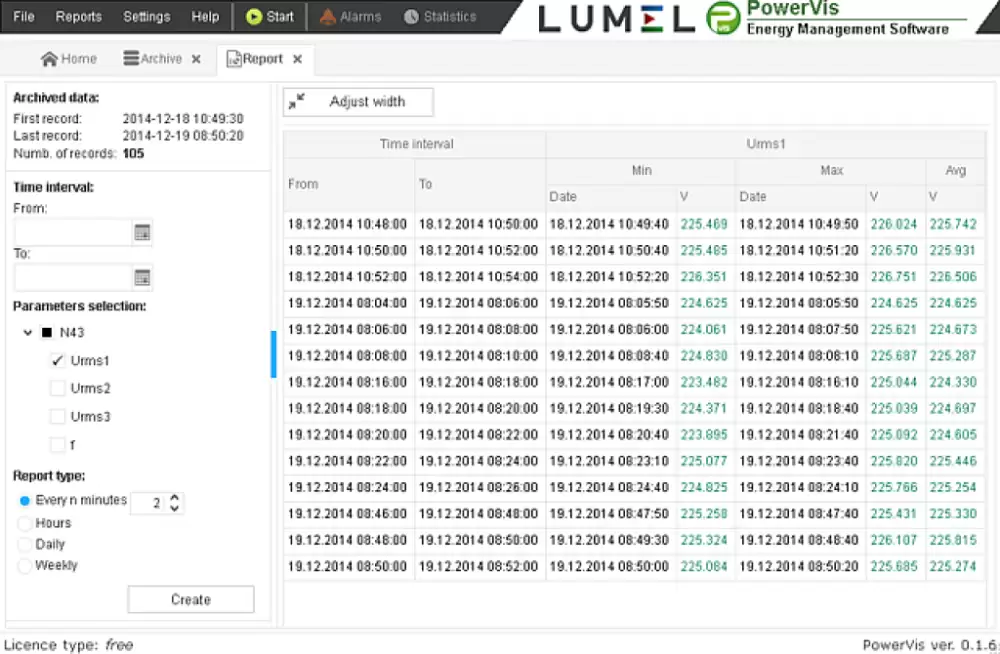Click the green Start play icon

[254, 16]
